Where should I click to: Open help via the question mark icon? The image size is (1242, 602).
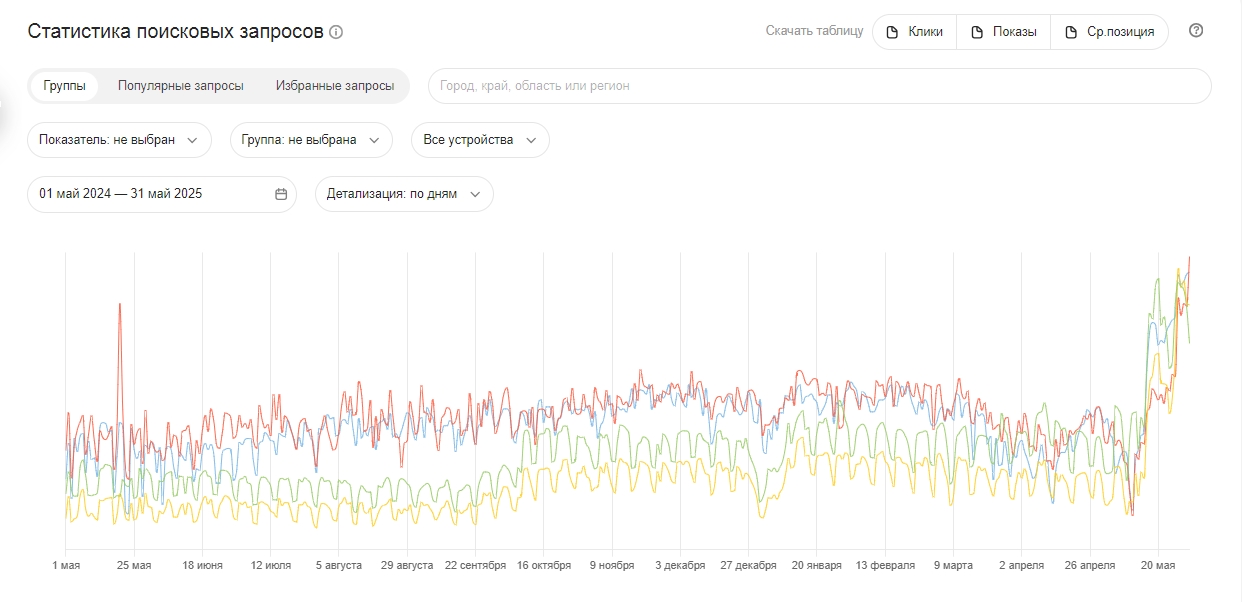pos(1196,30)
